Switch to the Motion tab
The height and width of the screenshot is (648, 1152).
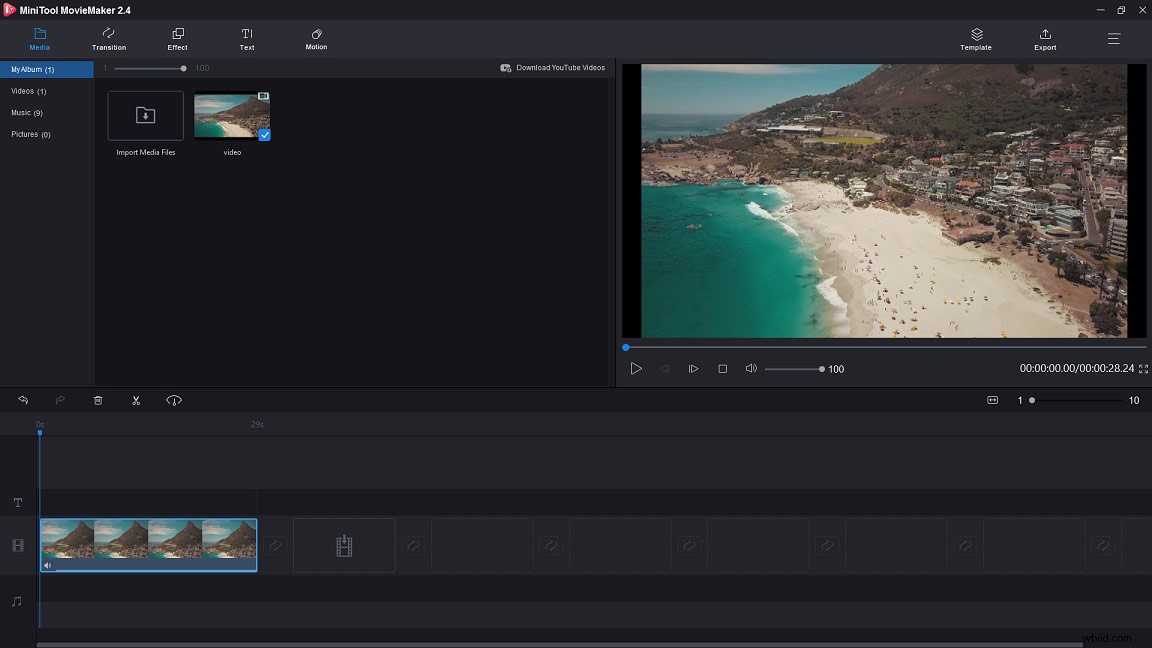pos(315,39)
